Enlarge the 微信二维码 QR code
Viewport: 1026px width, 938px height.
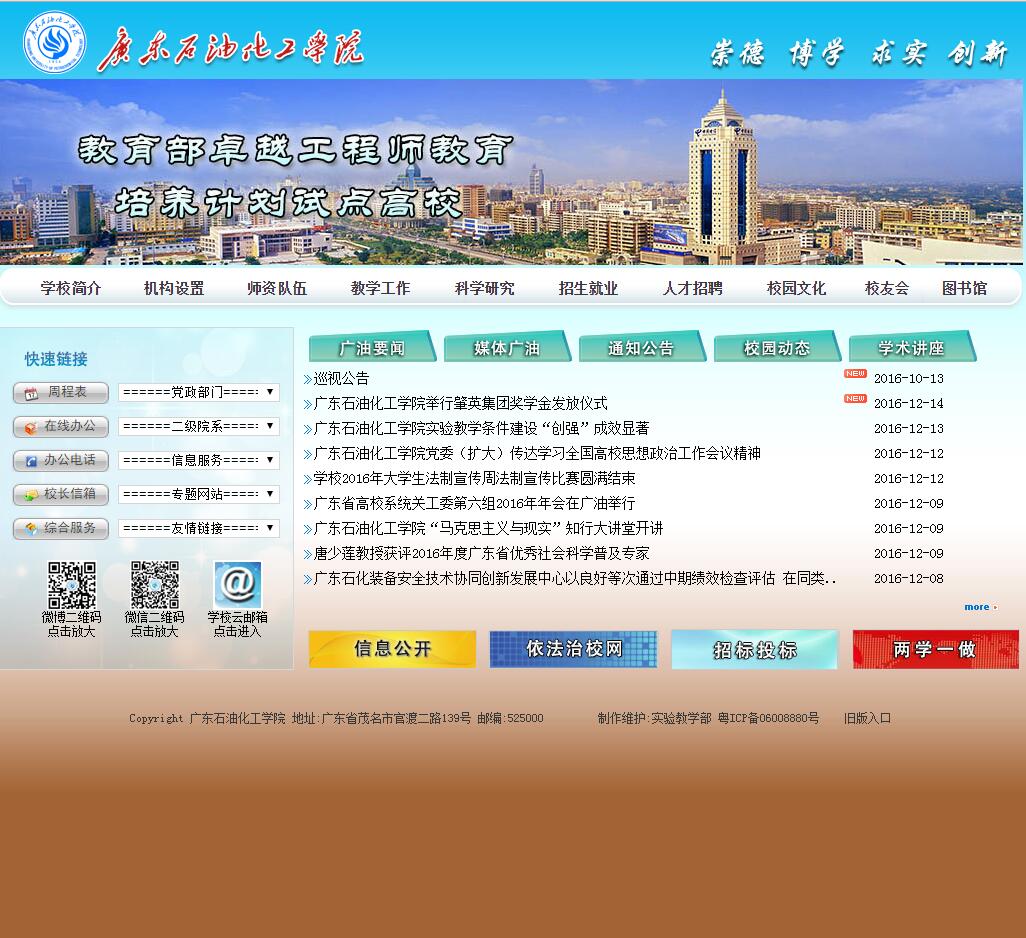point(155,585)
